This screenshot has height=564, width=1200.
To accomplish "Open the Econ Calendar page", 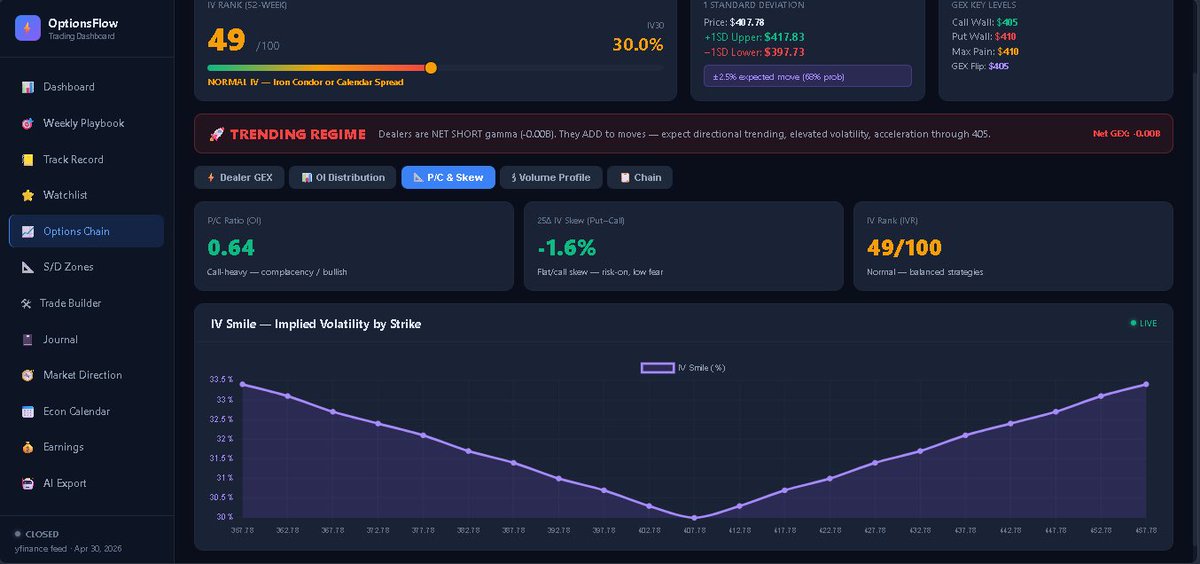I will pyautogui.click(x=86, y=411).
